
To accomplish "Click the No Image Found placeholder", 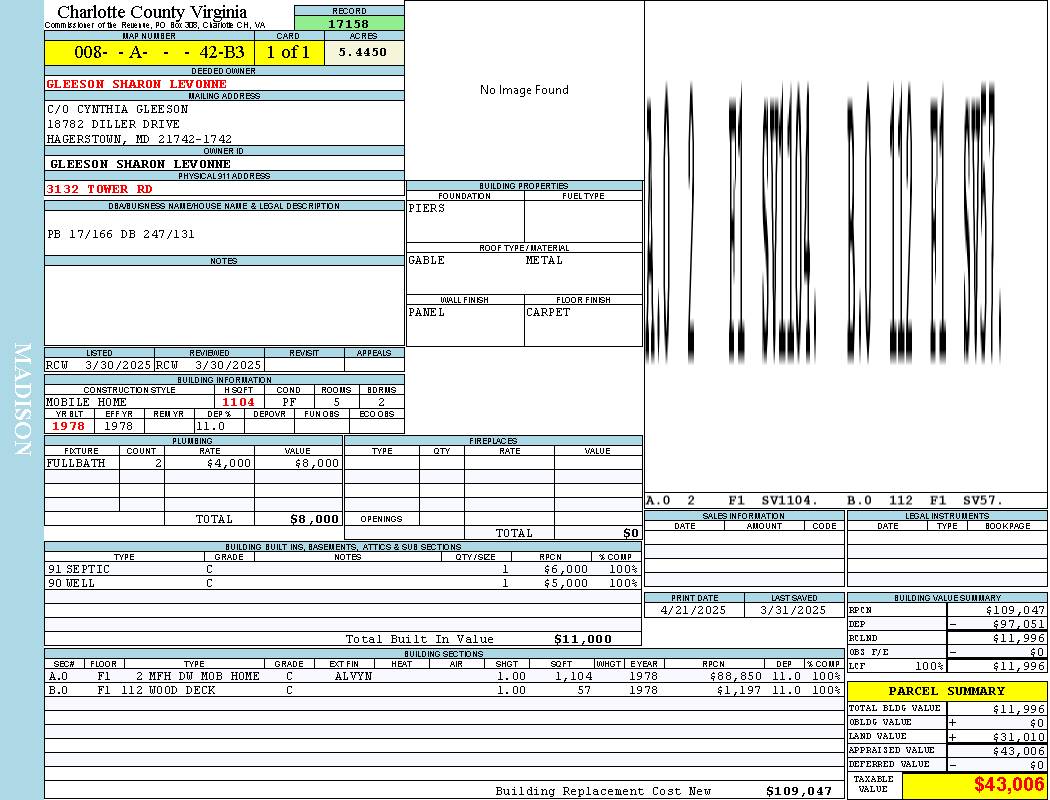I will pyautogui.click(x=524, y=90).
